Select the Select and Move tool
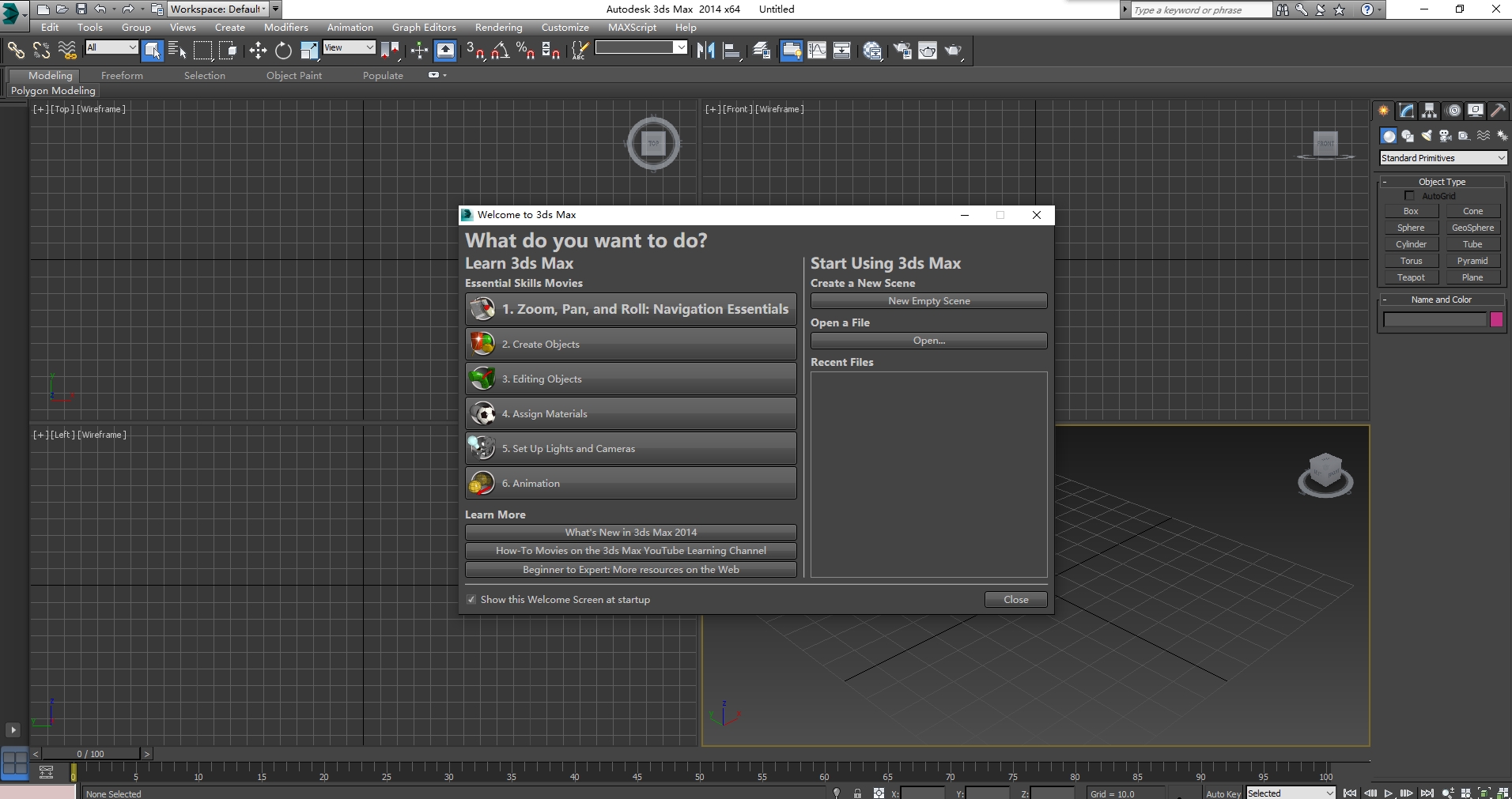Viewport: 1512px width, 799px height. (x=258, y=51)
